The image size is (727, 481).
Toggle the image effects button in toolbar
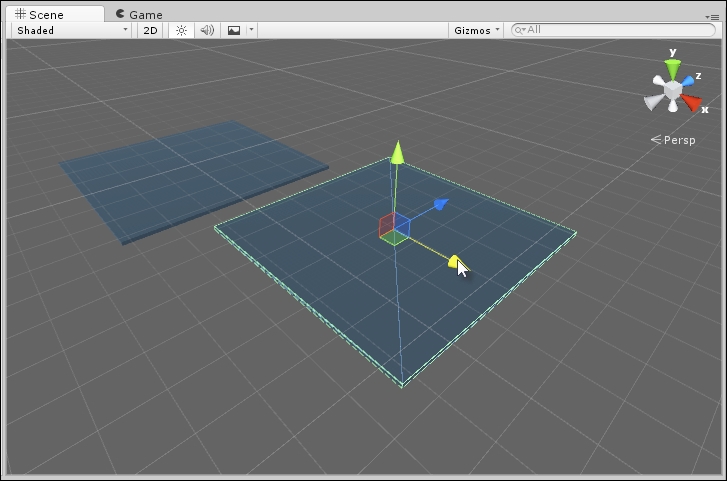(x=234, y=30)
